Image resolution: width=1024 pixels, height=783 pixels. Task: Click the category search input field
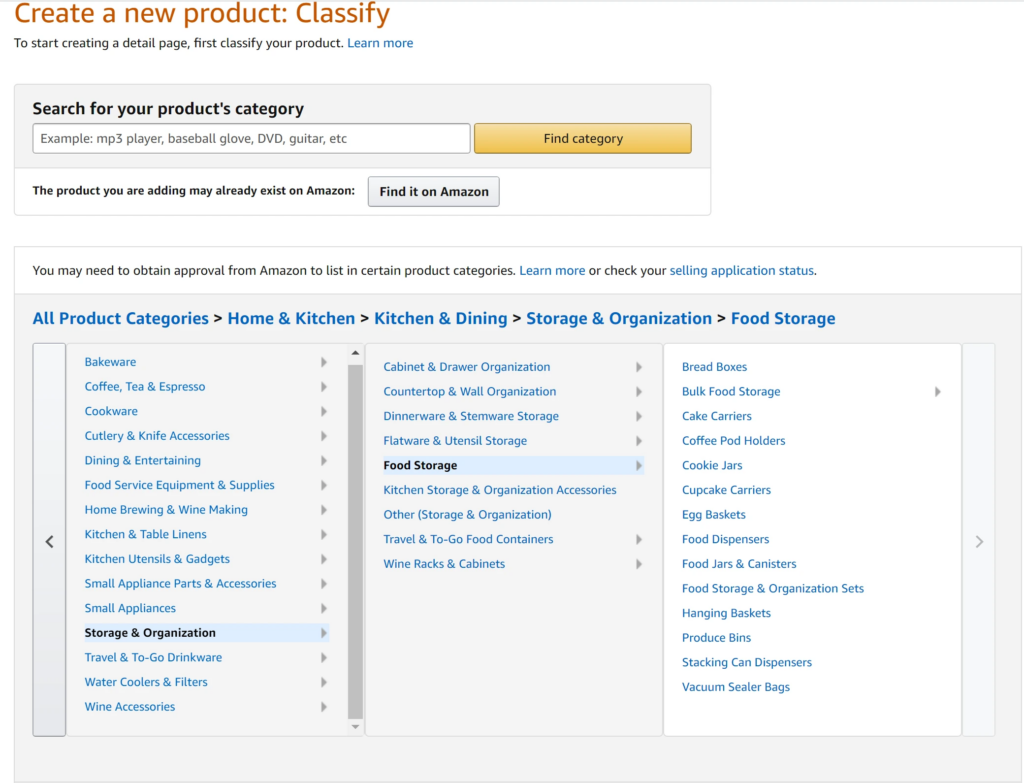[x=250, y=137]
